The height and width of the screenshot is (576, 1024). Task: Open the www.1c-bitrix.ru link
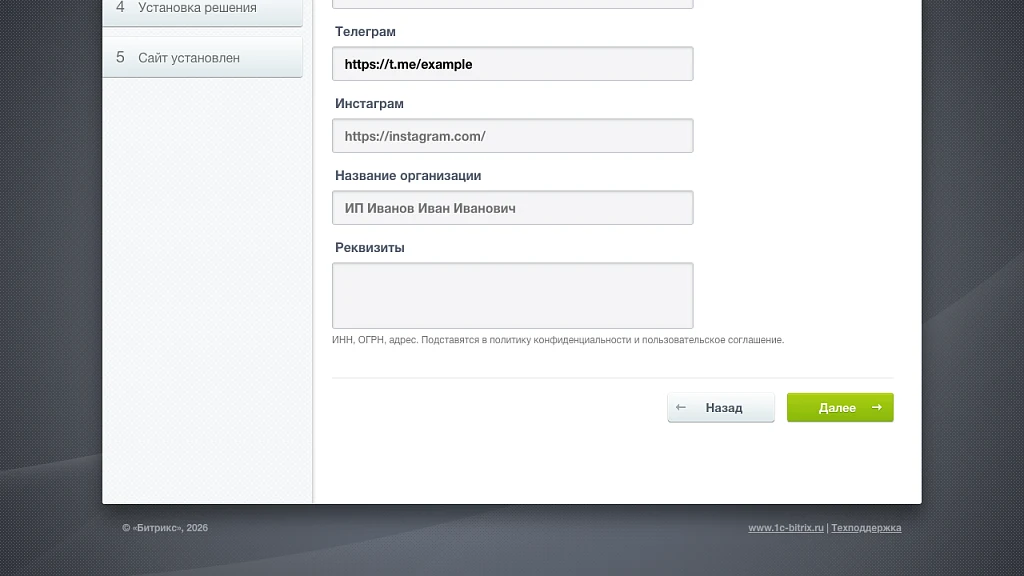coord(786,528)
